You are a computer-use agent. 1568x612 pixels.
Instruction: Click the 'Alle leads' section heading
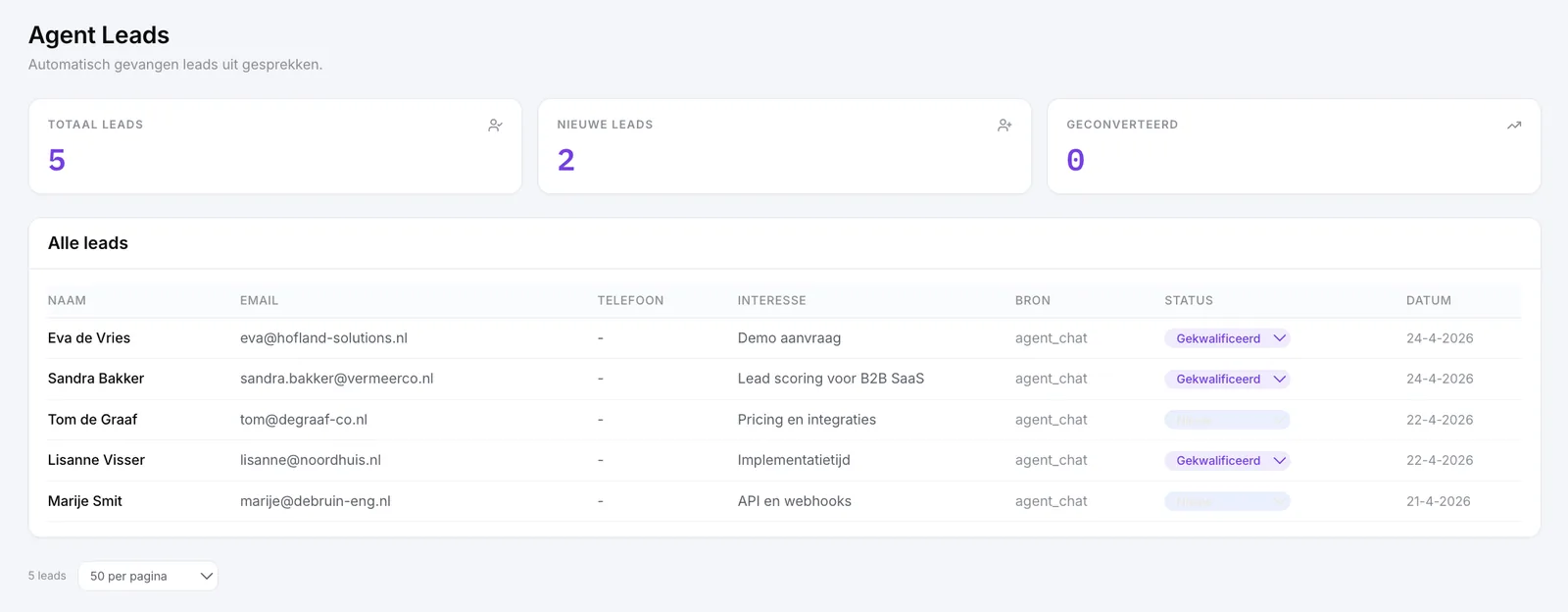click(x=88, y=243)
